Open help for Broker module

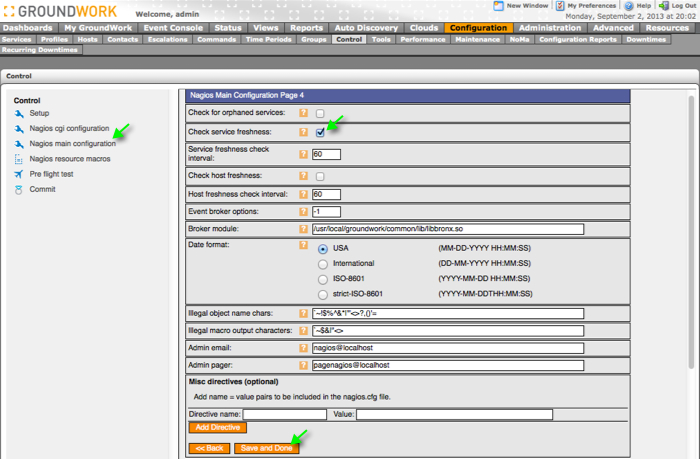click(304, 229)
